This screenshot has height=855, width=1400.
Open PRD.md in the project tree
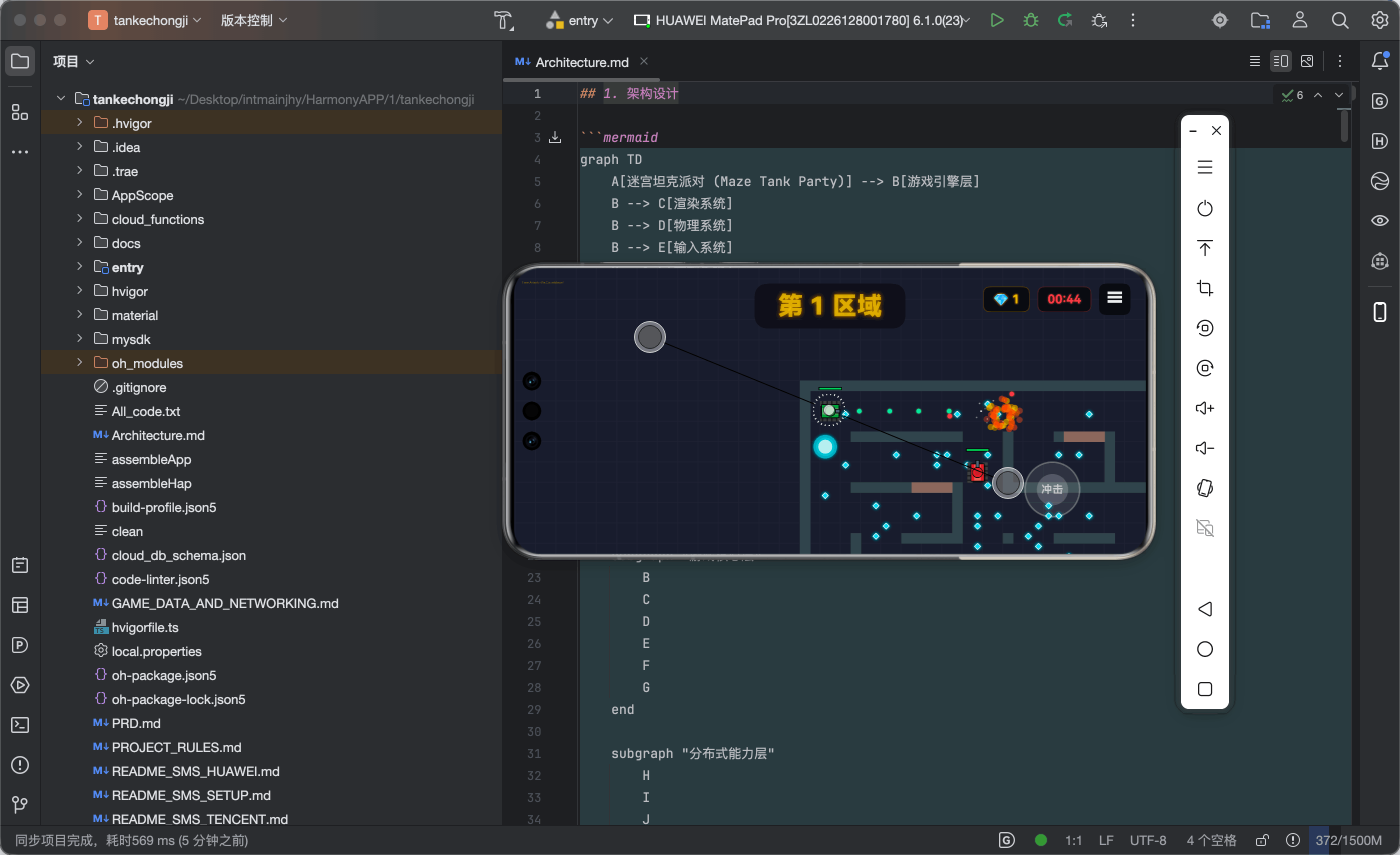136,723
